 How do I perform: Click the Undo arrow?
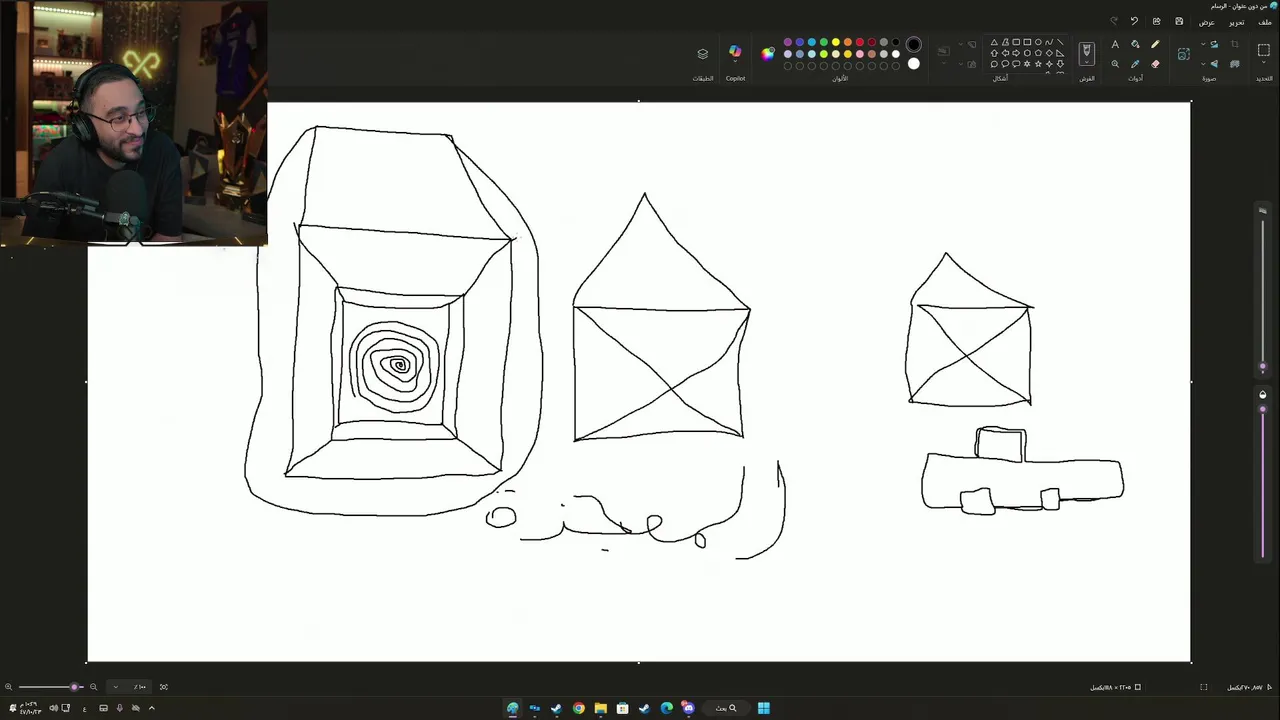coord(1134,21)
